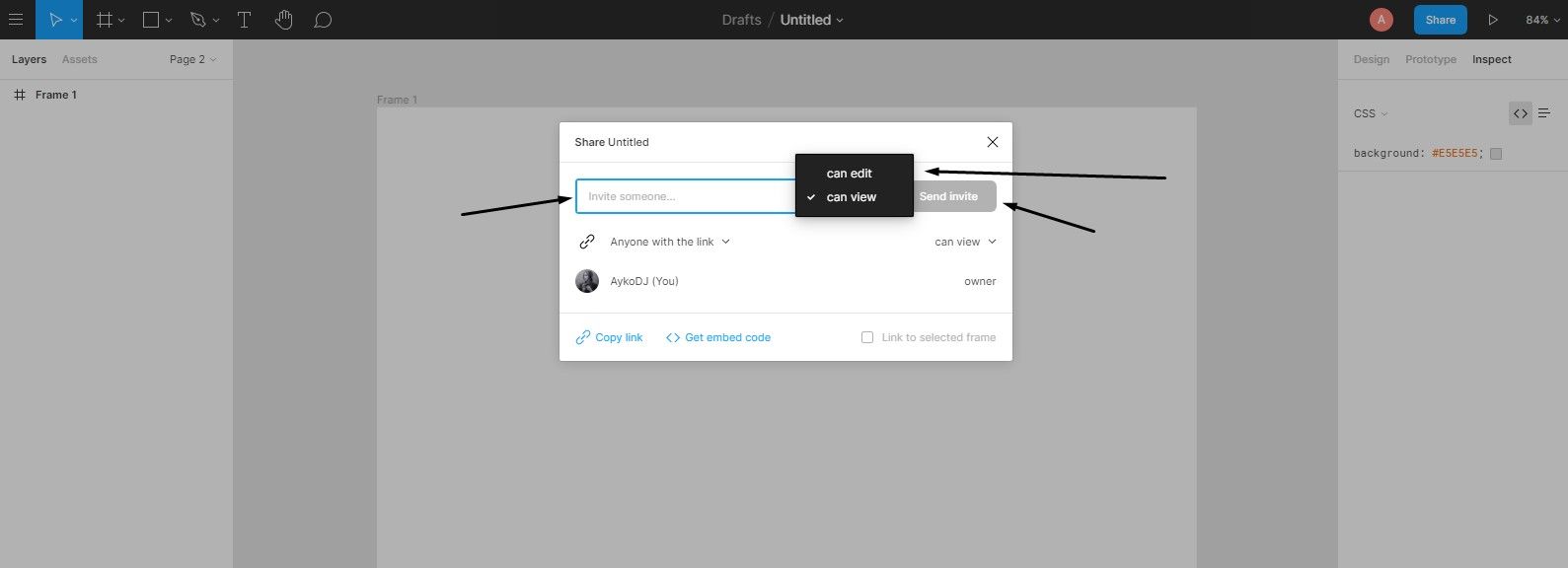Click the link chain icon
The width and height of the screenshot is (1568, 568).
(x=587, y=242)
